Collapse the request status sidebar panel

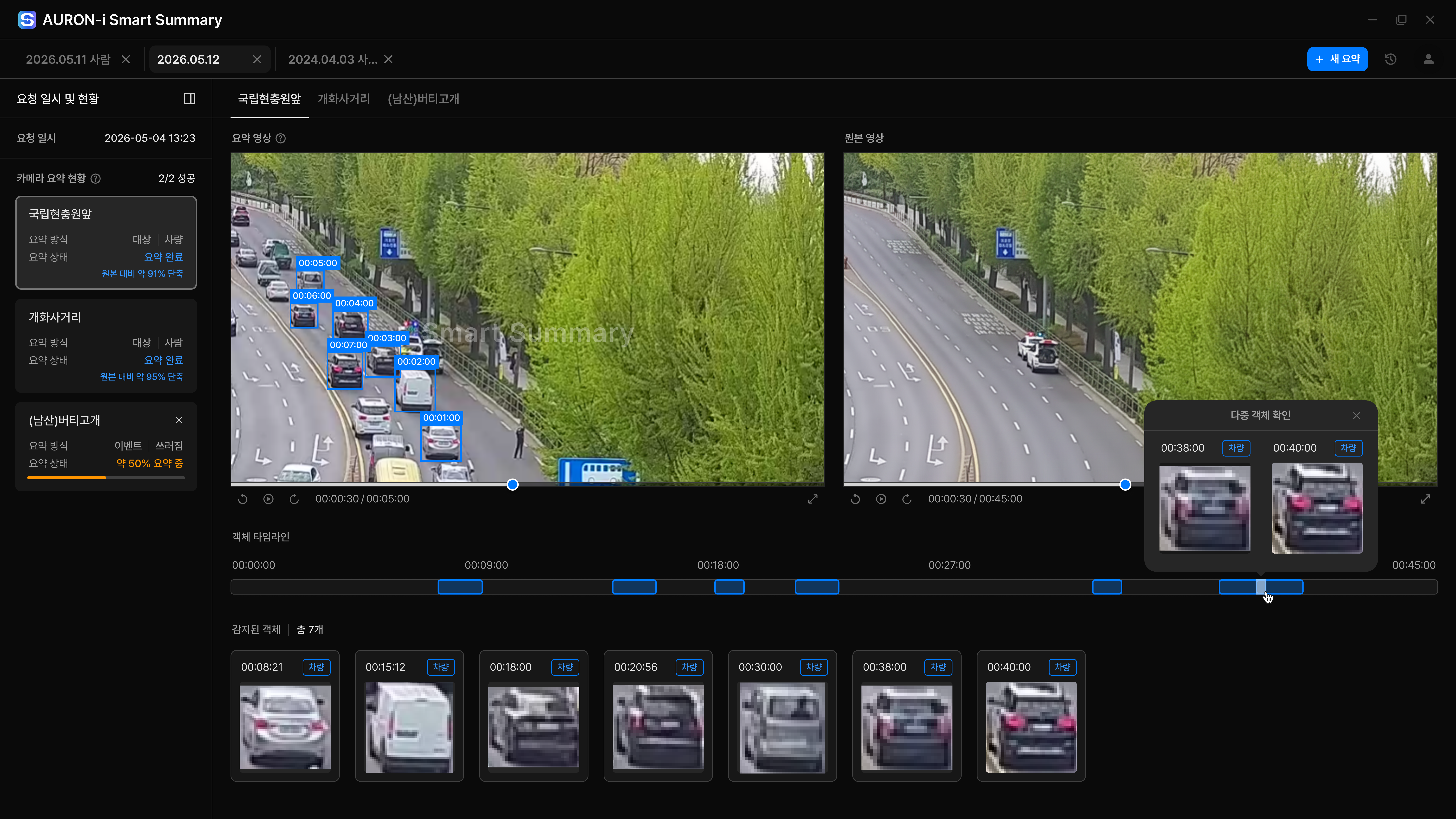pyautogui.click(x=189, y=99)
